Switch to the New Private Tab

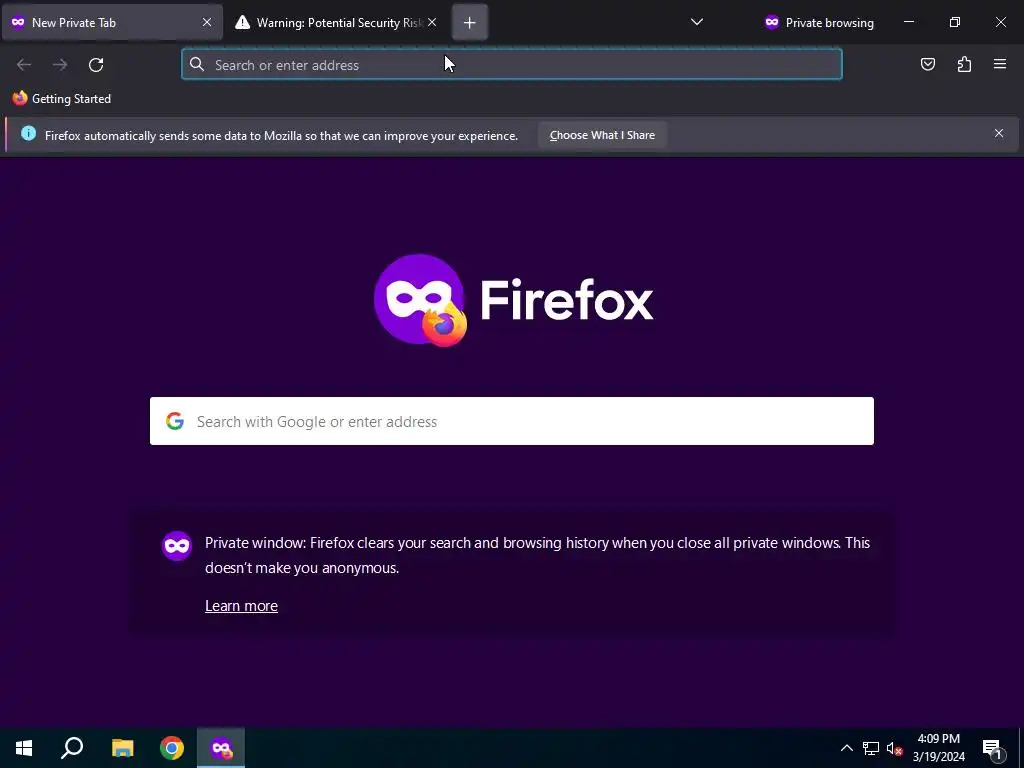pyautogui.click(x=112, y=22)
